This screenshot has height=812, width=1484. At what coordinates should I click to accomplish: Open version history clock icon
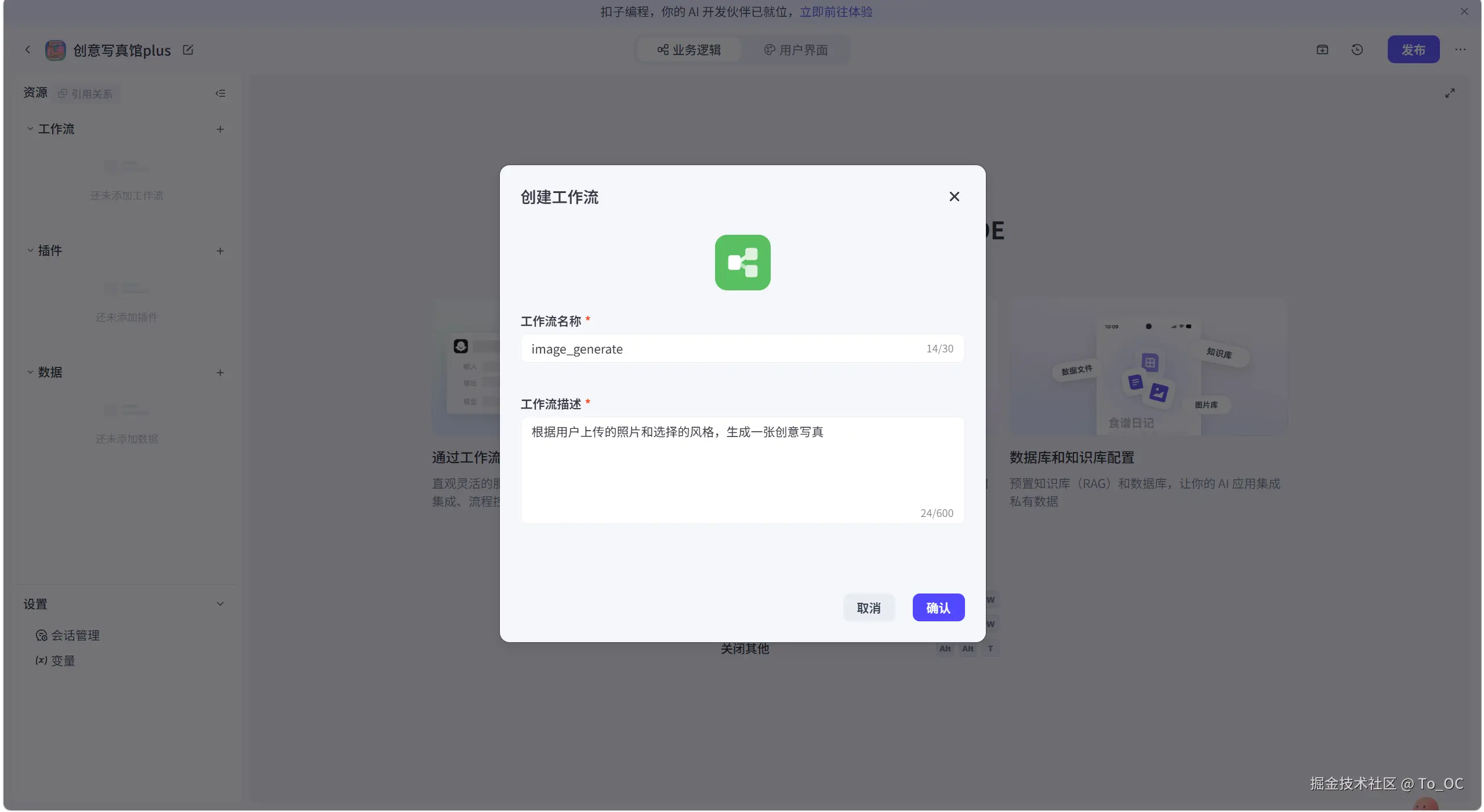pyautogui.click(x=1356, y=50)
